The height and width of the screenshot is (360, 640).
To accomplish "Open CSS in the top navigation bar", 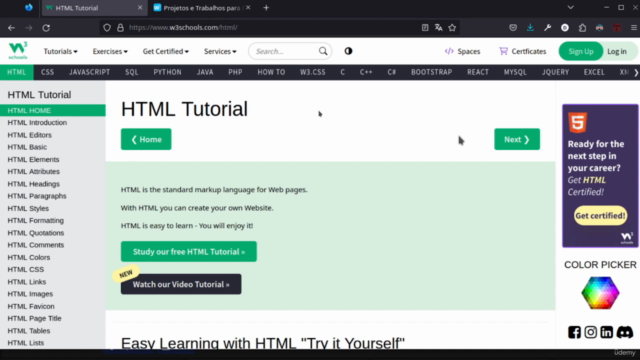I will pos(47,72).
